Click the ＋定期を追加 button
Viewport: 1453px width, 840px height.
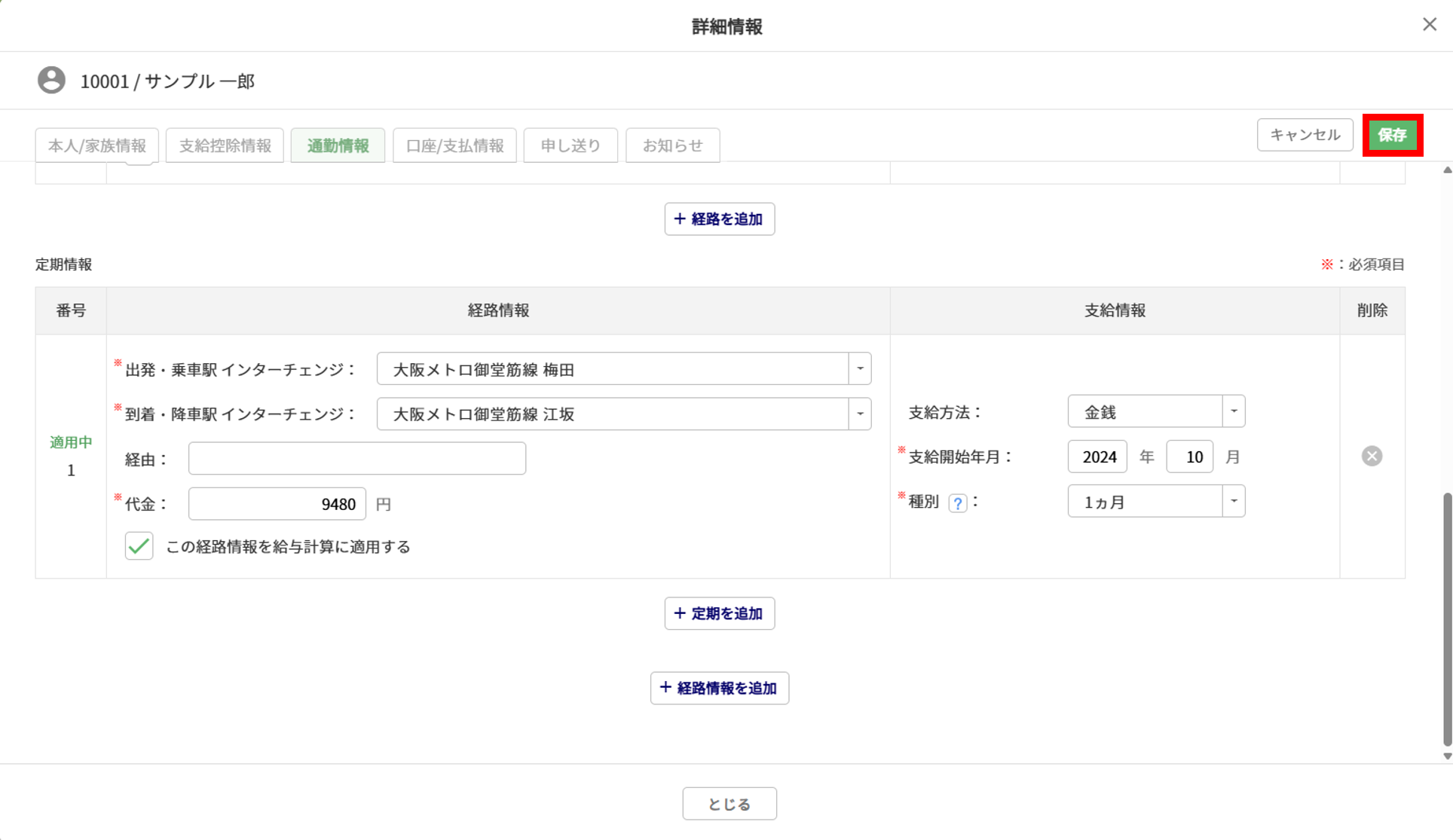(719, 613)
